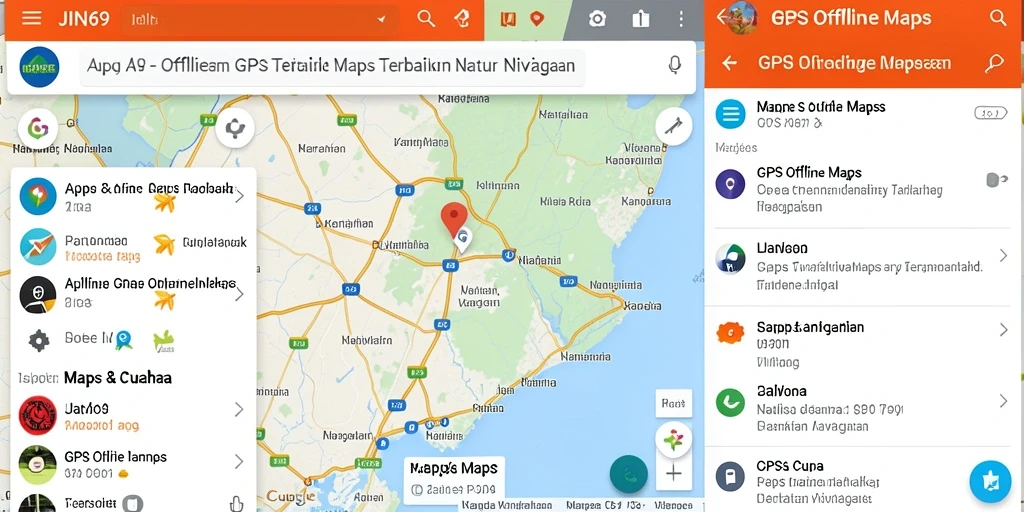Image resolution: width=1024 pixels, height=512 pixels.
Task: Open the map book icon in the top bar
Action: point(508,19)
